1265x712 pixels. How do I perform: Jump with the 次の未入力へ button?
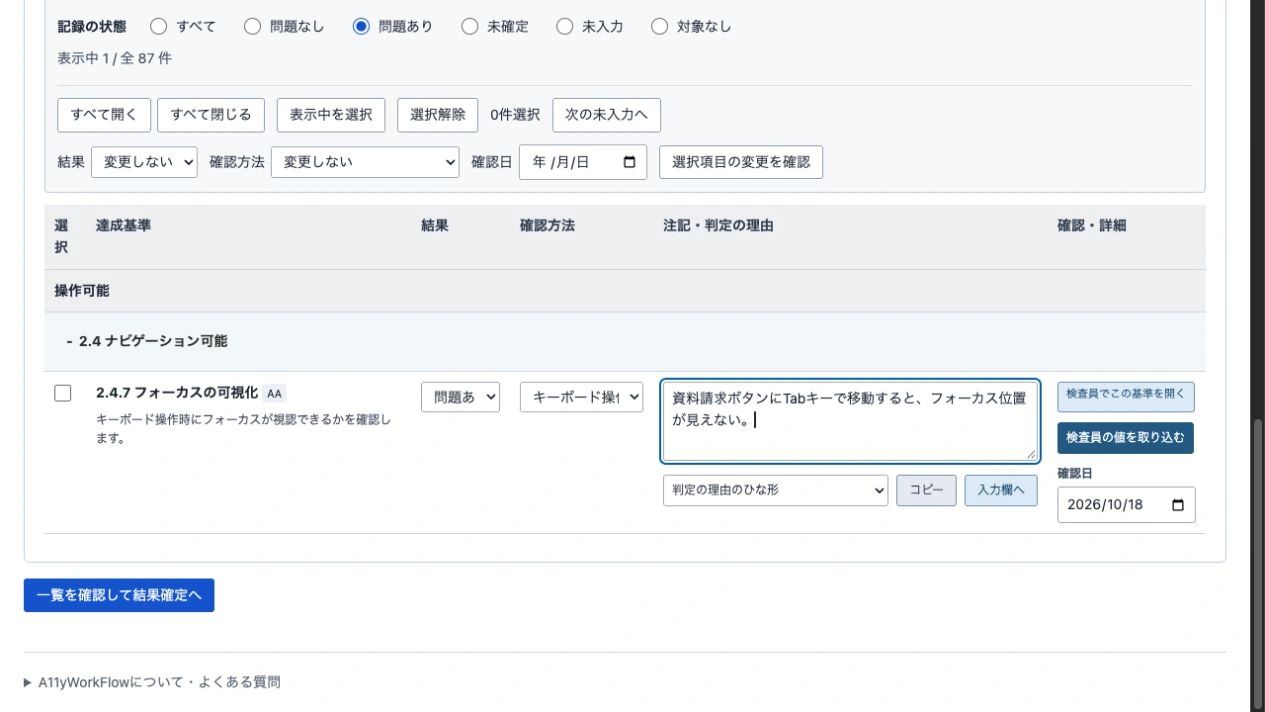click(x=607, y=115)
